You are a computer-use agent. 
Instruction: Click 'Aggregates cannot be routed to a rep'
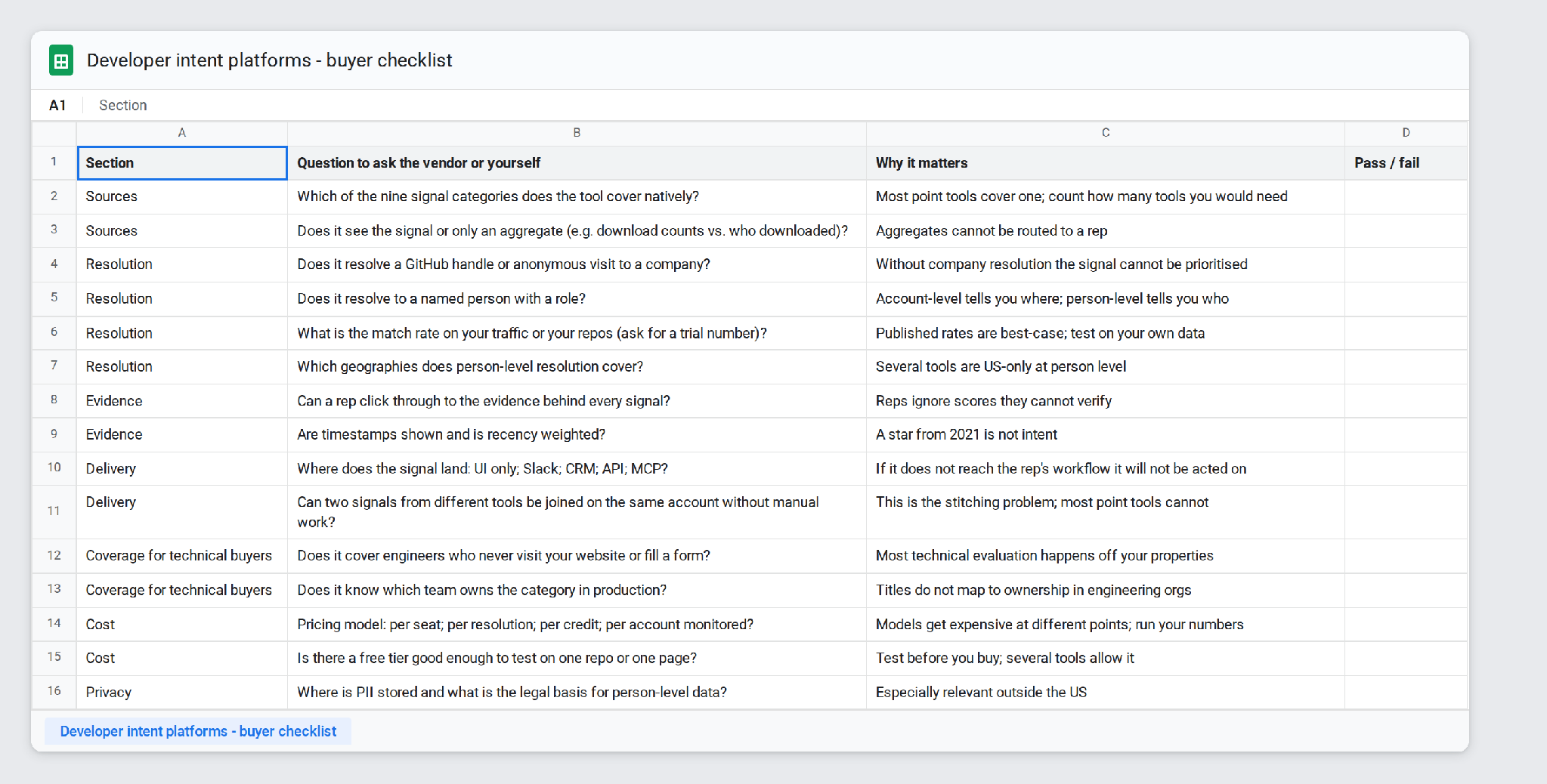1106,230
